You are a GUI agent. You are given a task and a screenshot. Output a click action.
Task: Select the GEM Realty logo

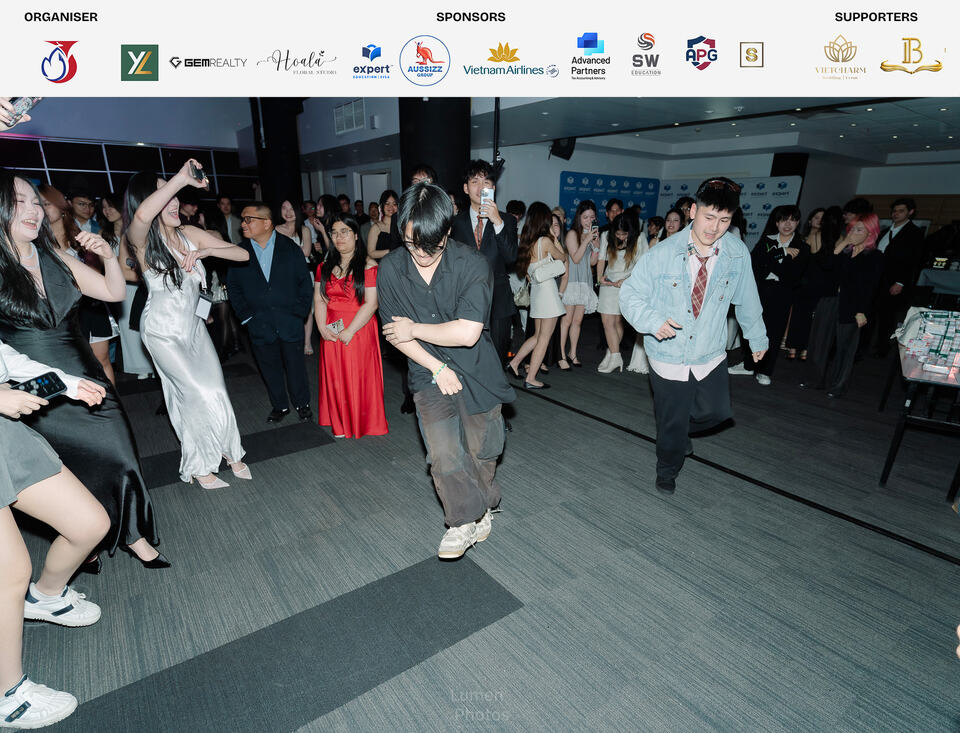tap(208, 62)
